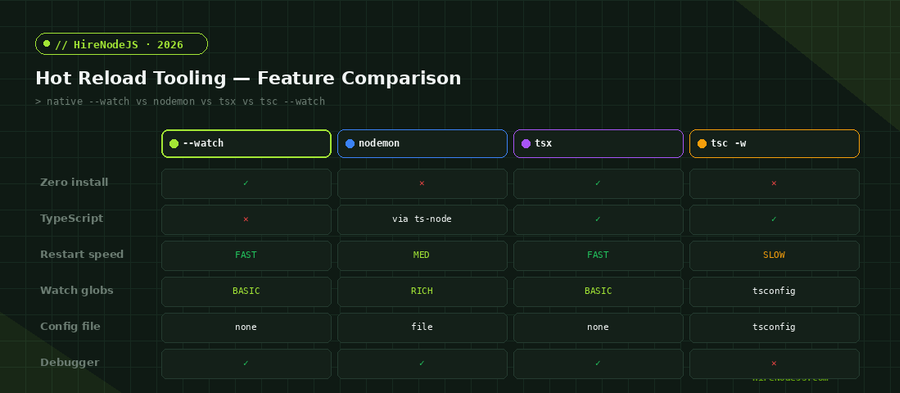The image size is (900, 393).
Task: Click the orange dot in the tsc -w header
Action: click(x=702, y=143)
